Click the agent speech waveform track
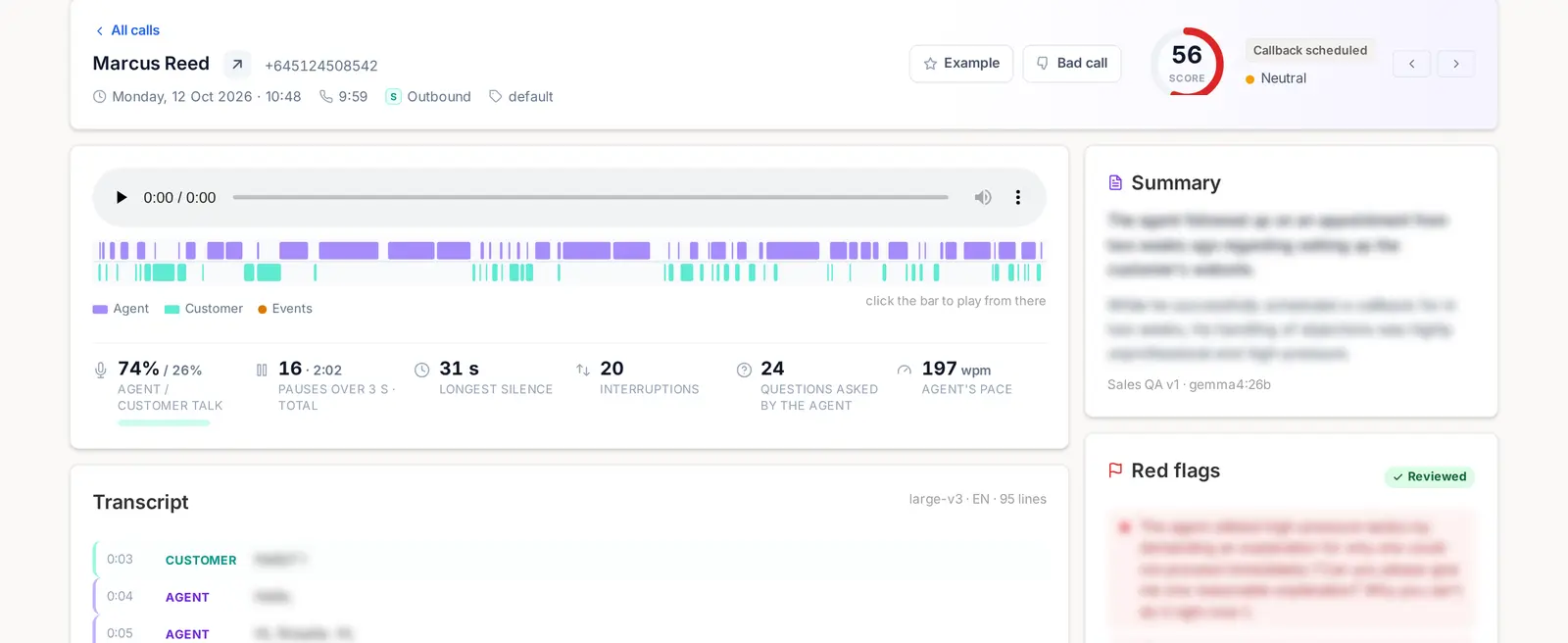Image resolution: width=1568 pixels, height=643 pixels. [569, 251]
